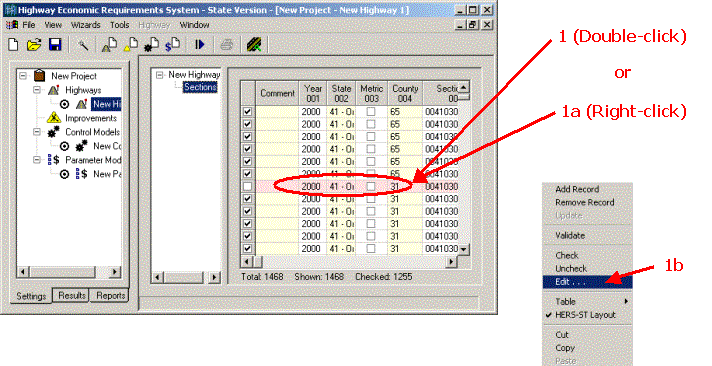
Task: Activate the radio circle beside New Hi
Action: [x=64, y=104]
